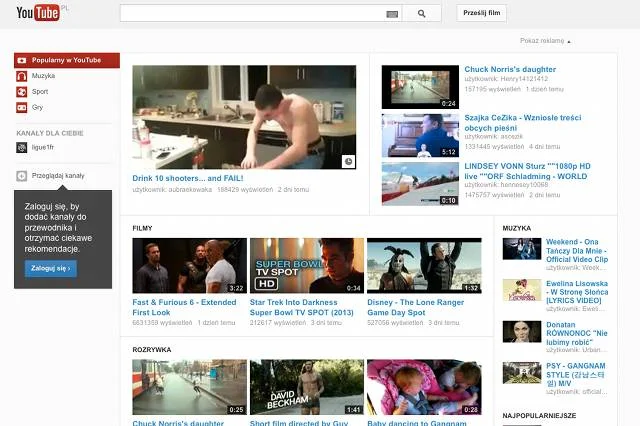
Task: Open the Star Trek Super Bowl TV Spot thumbnail
Action: (x=307, y=266)
